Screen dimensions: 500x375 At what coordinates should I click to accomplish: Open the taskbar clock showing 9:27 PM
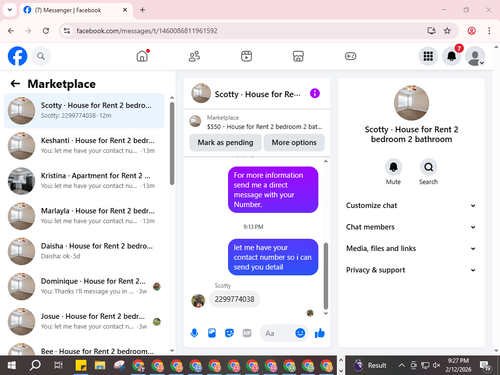tap(458, 365)
